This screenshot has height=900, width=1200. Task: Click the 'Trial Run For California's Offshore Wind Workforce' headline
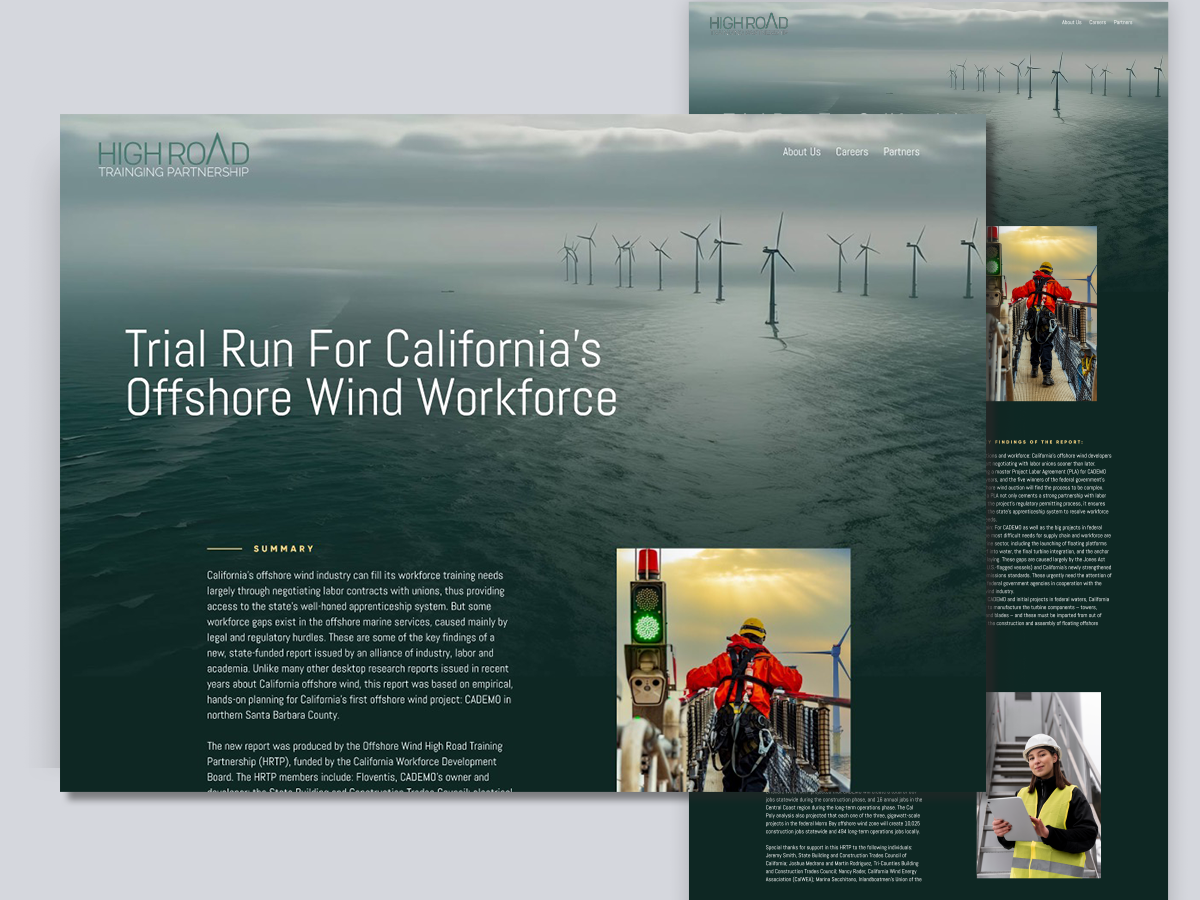pyautogui.click(x=370, y=373)
